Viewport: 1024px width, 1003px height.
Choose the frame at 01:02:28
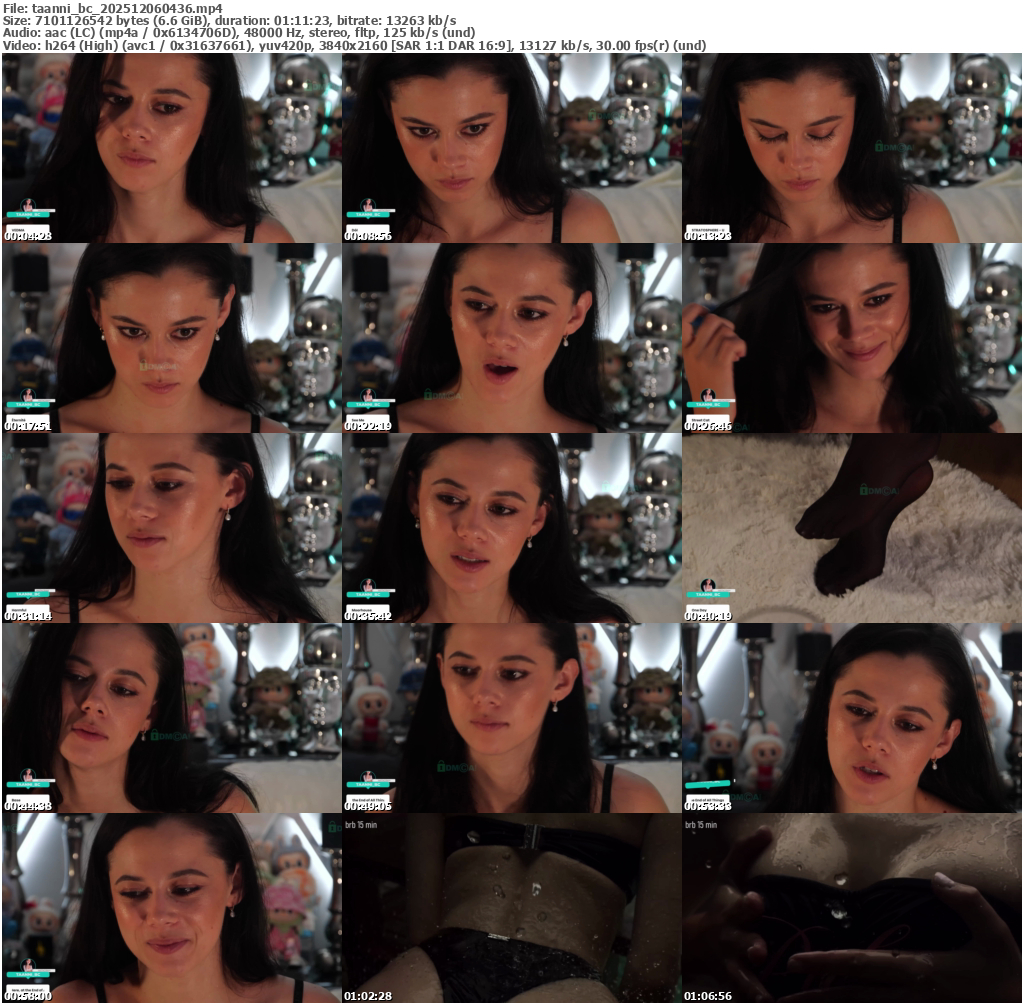click(512, 908)
